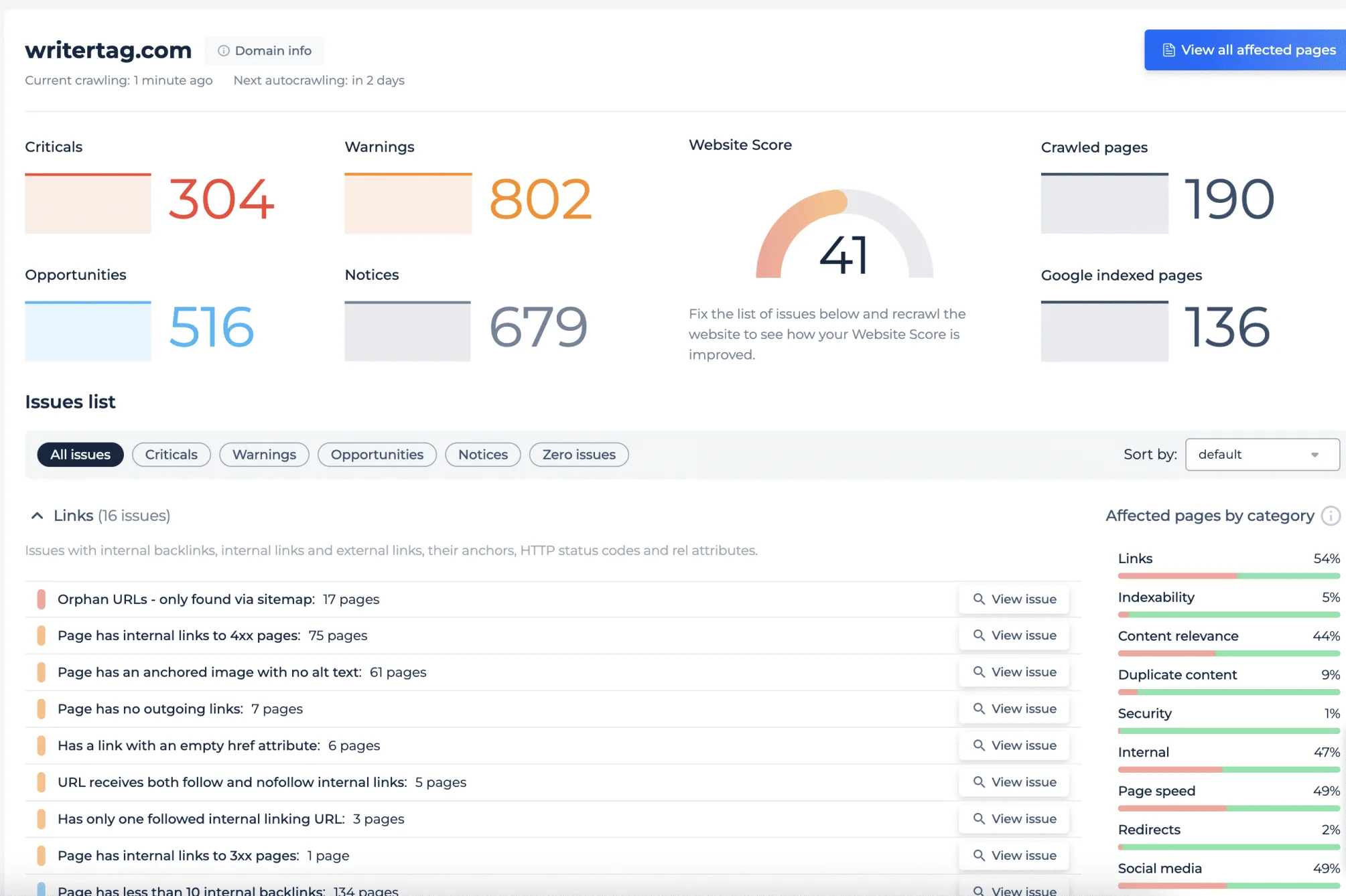The width and height of the screenshot is (1346, 896).
Task: Click the Notices count 679
Action: (x=539, y=327)
